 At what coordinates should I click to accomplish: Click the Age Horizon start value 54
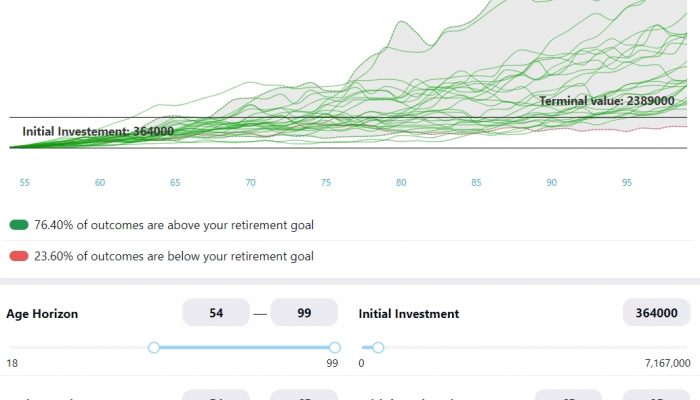(215, 313)
